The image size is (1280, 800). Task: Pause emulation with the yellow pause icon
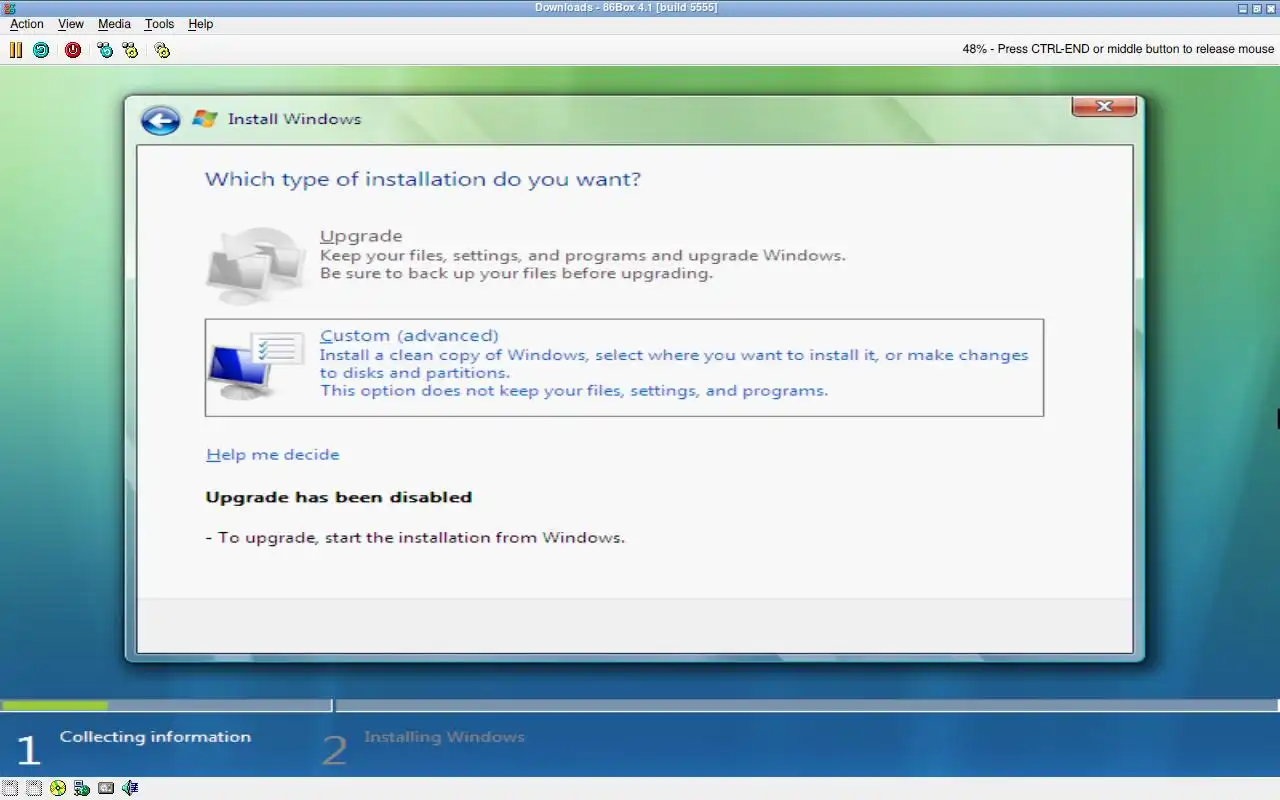pos(16,49)
